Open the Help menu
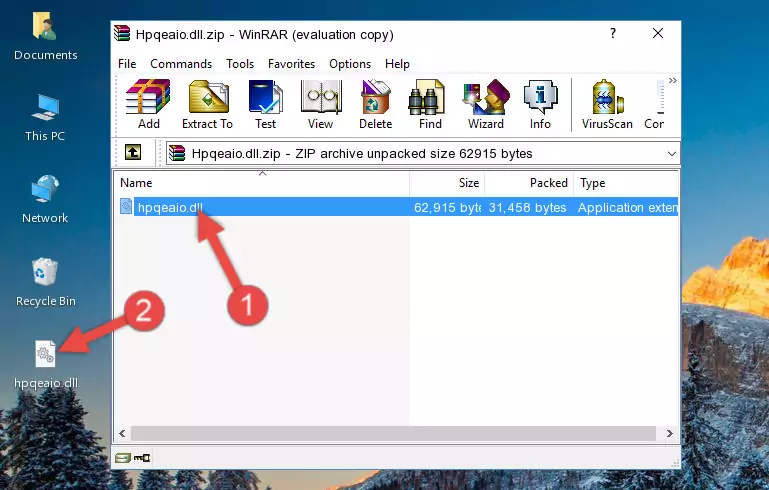The image size is (769, 490). [397, 64]
